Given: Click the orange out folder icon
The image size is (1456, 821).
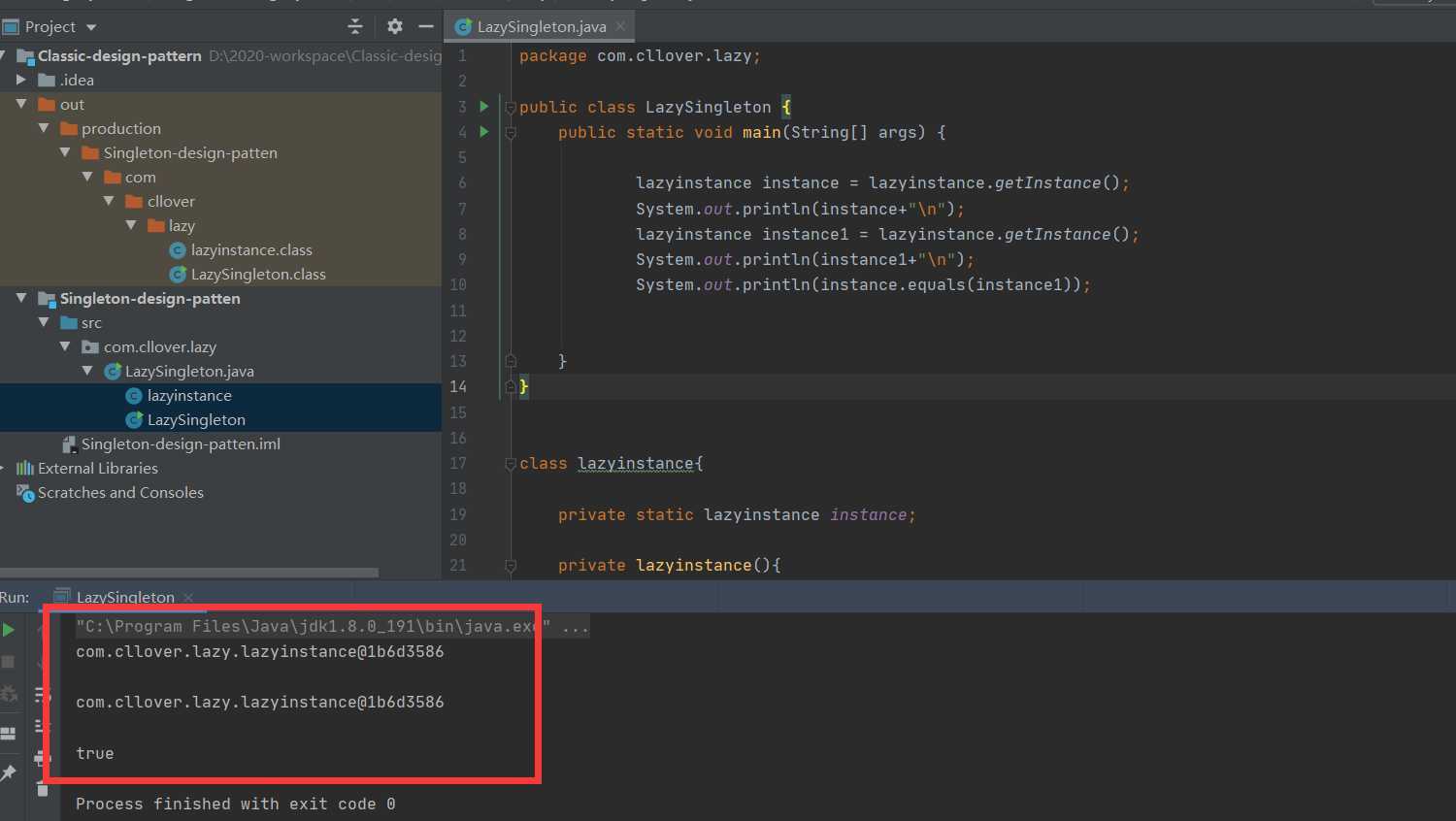Looking at the screenshot, I should [x=47, y=105].
